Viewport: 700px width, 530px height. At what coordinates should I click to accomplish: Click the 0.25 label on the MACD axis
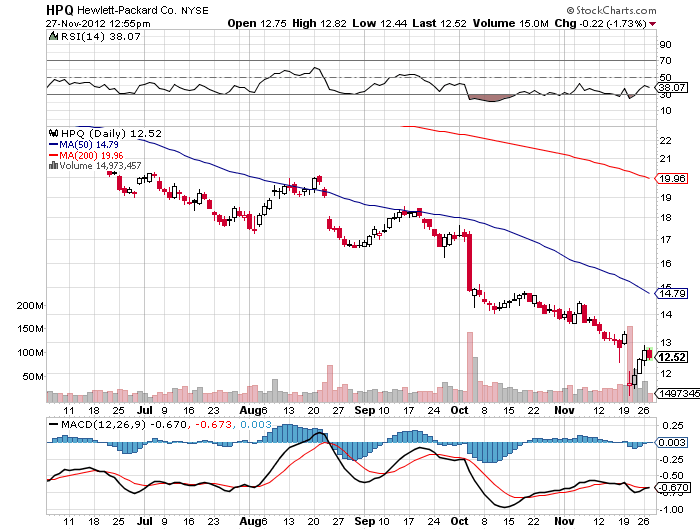click(672, 426)
